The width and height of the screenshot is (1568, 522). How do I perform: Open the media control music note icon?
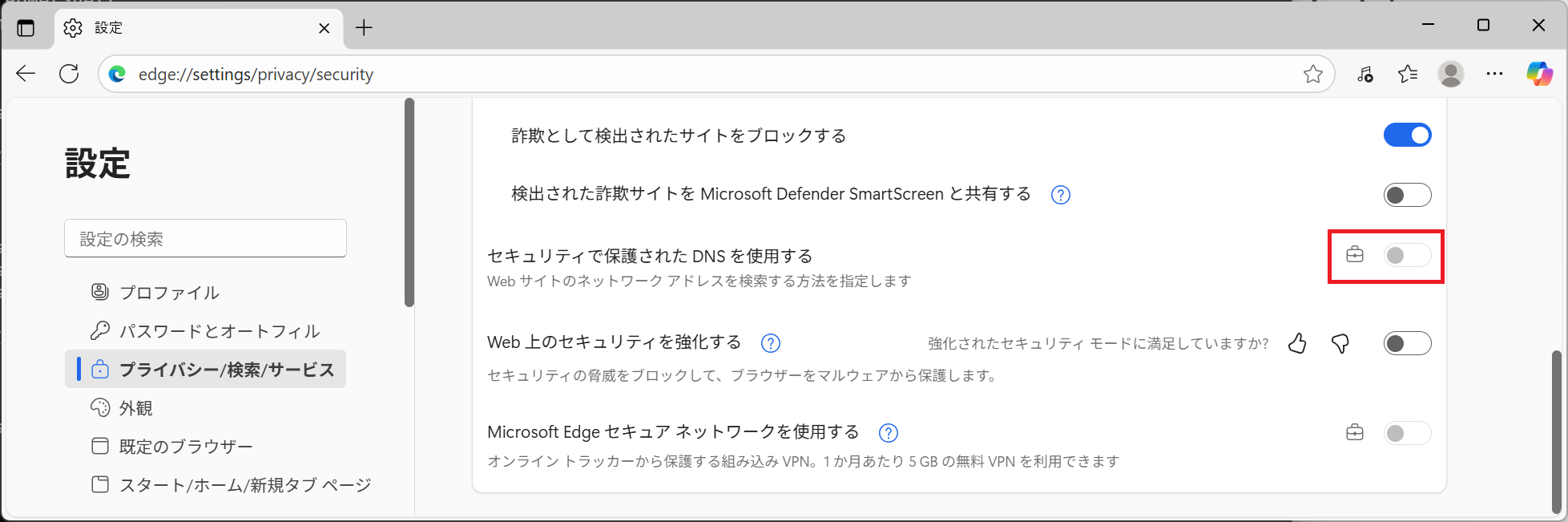[x=1364, y=74]
